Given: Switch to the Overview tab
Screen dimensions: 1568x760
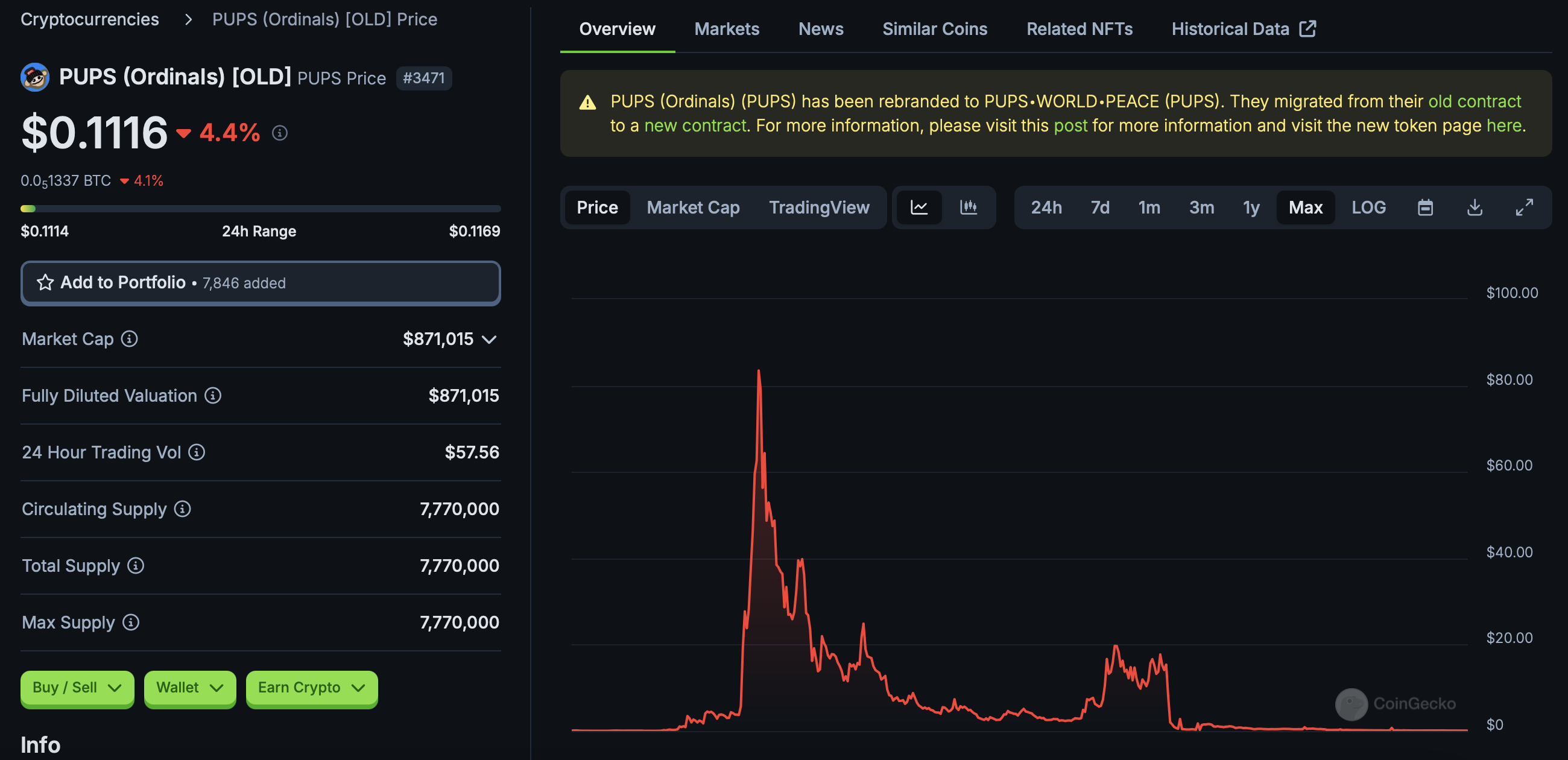Looking at the screenshot, I should 616,28.
